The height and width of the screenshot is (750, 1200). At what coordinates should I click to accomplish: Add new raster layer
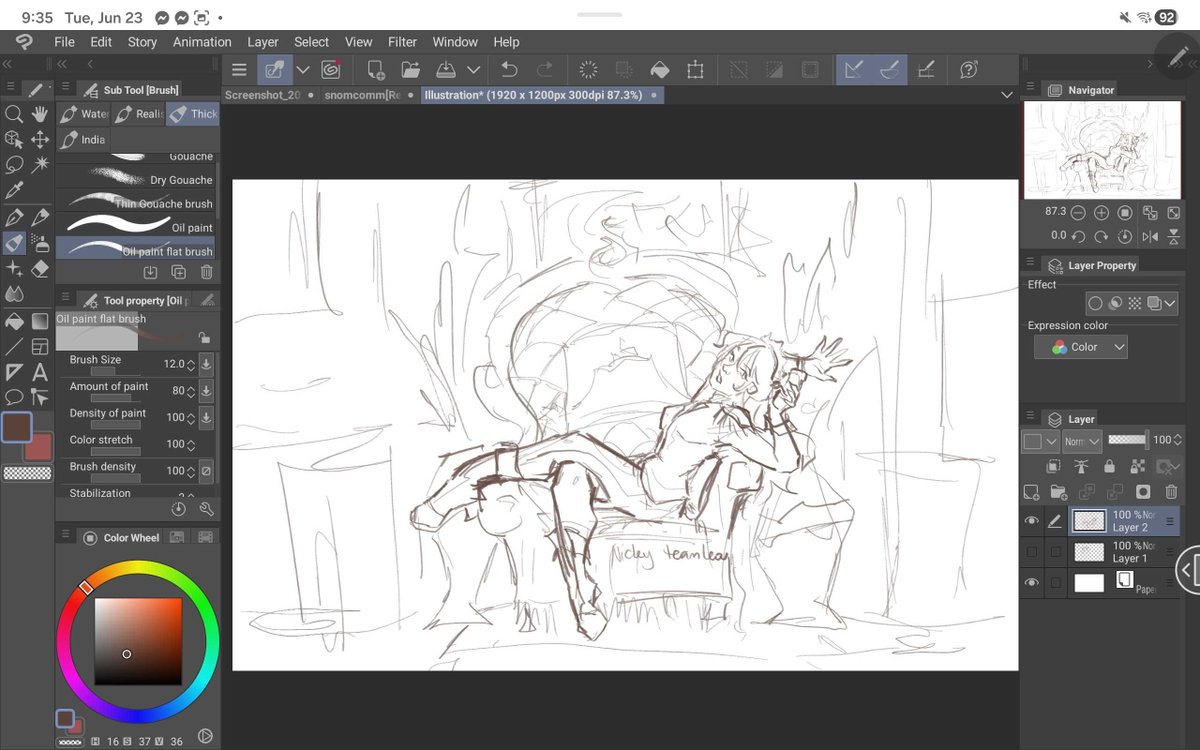click(1032, 492)
